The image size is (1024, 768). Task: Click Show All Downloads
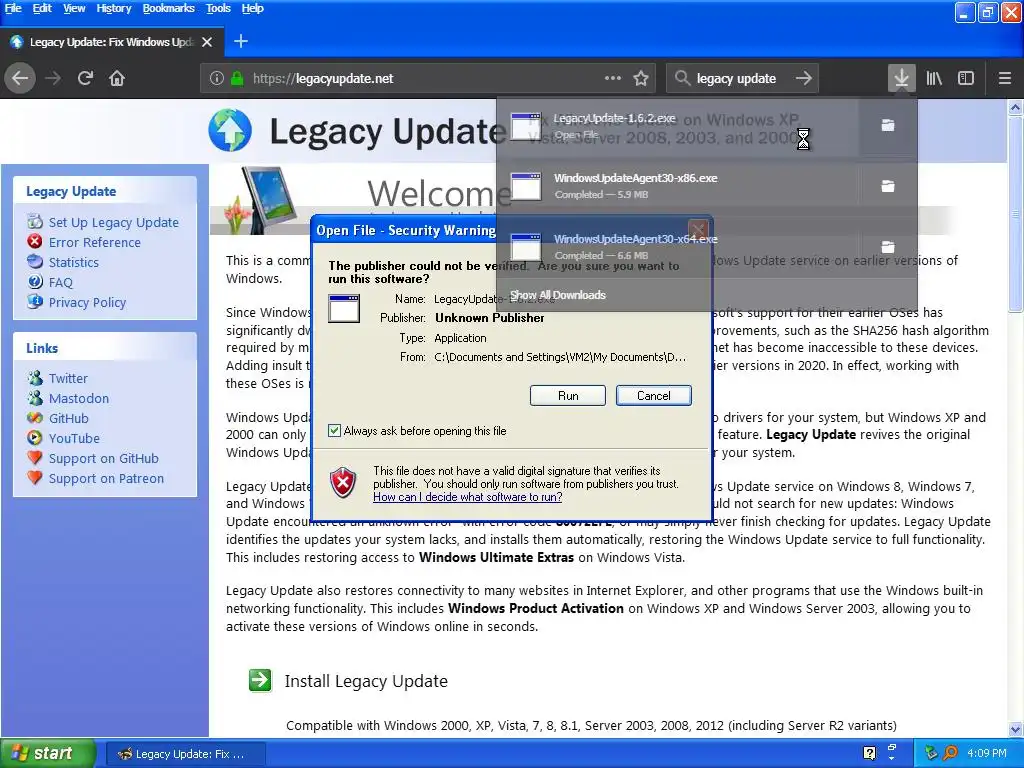click(x=558, y=295)
